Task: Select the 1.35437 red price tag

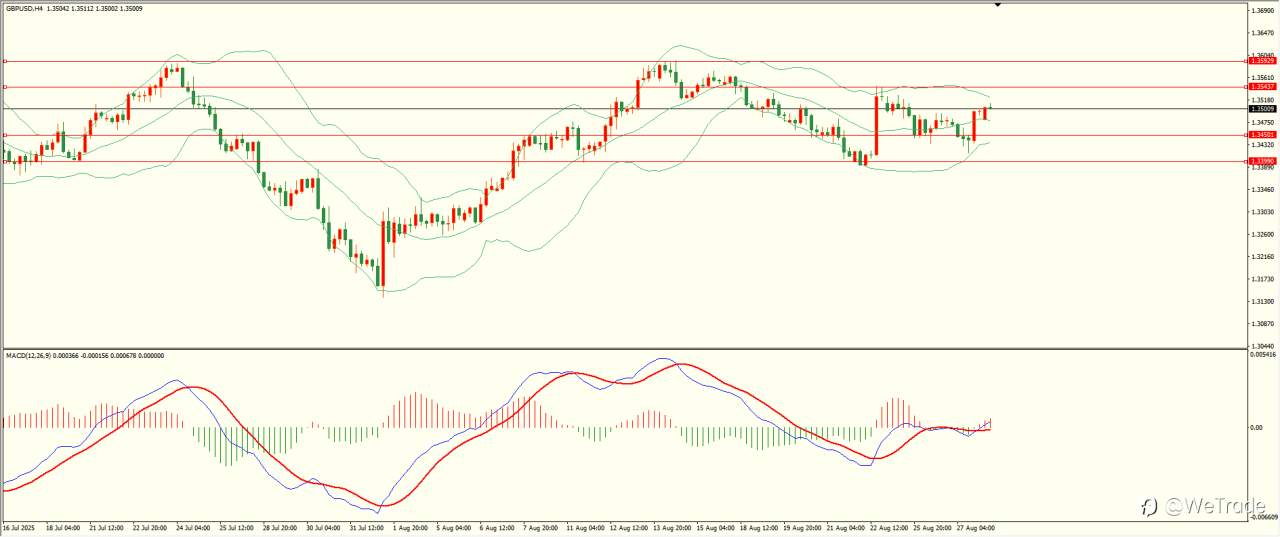Action: (1261, 87)
